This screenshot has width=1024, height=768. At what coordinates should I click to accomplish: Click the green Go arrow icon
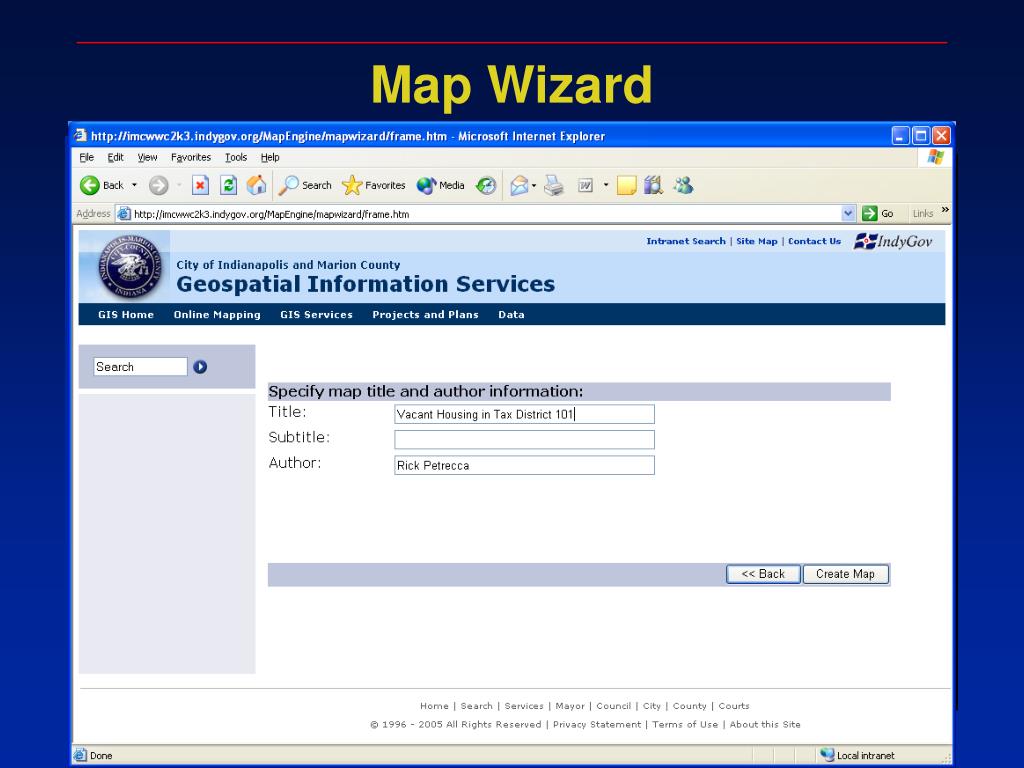[x=869, y=214]
